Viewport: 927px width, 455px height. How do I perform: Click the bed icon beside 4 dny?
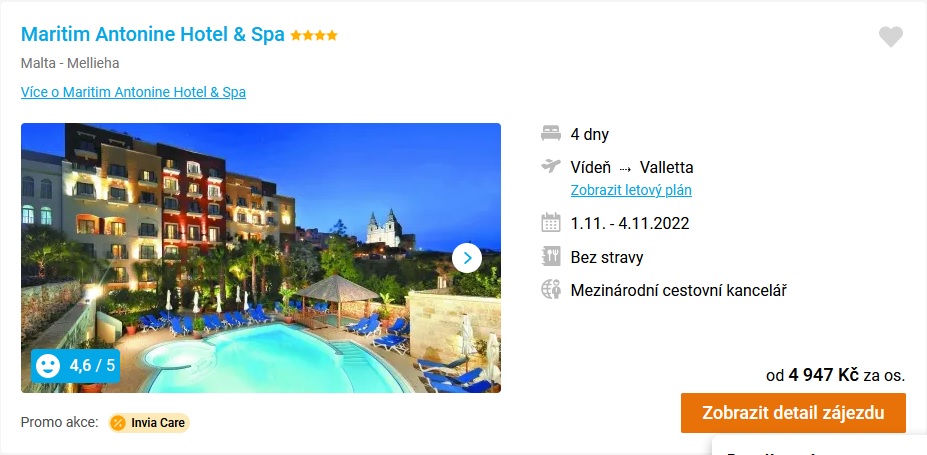pos(550,134)
